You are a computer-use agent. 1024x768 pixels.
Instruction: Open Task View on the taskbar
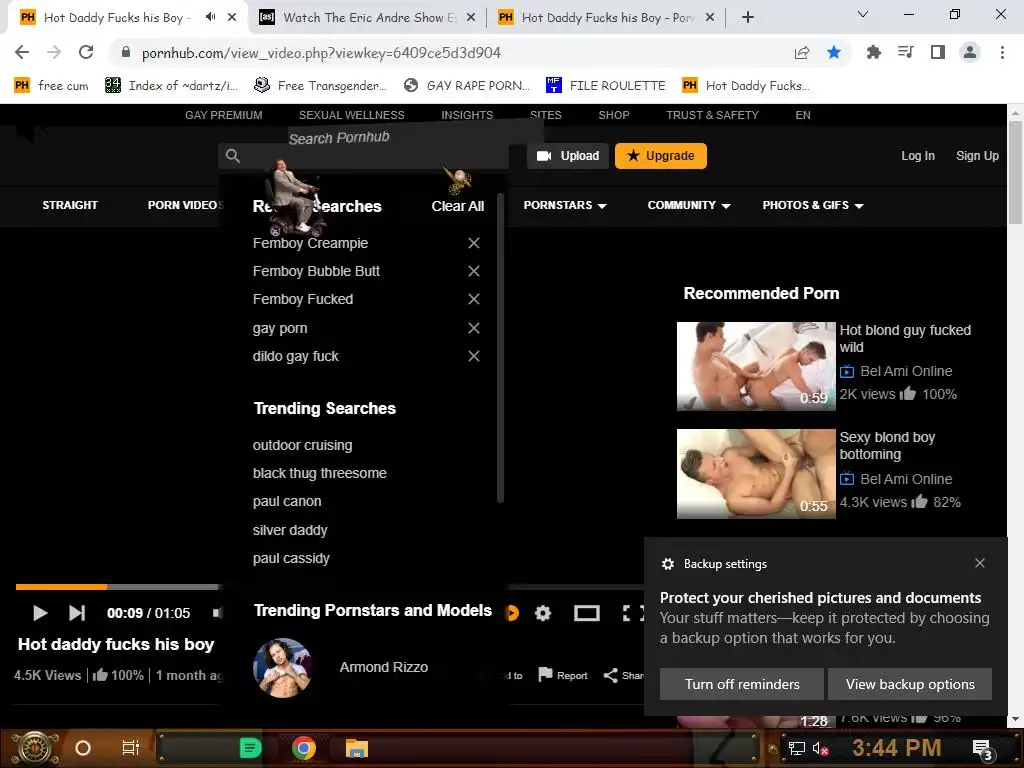pyautogui.click(x=131, y=748)
